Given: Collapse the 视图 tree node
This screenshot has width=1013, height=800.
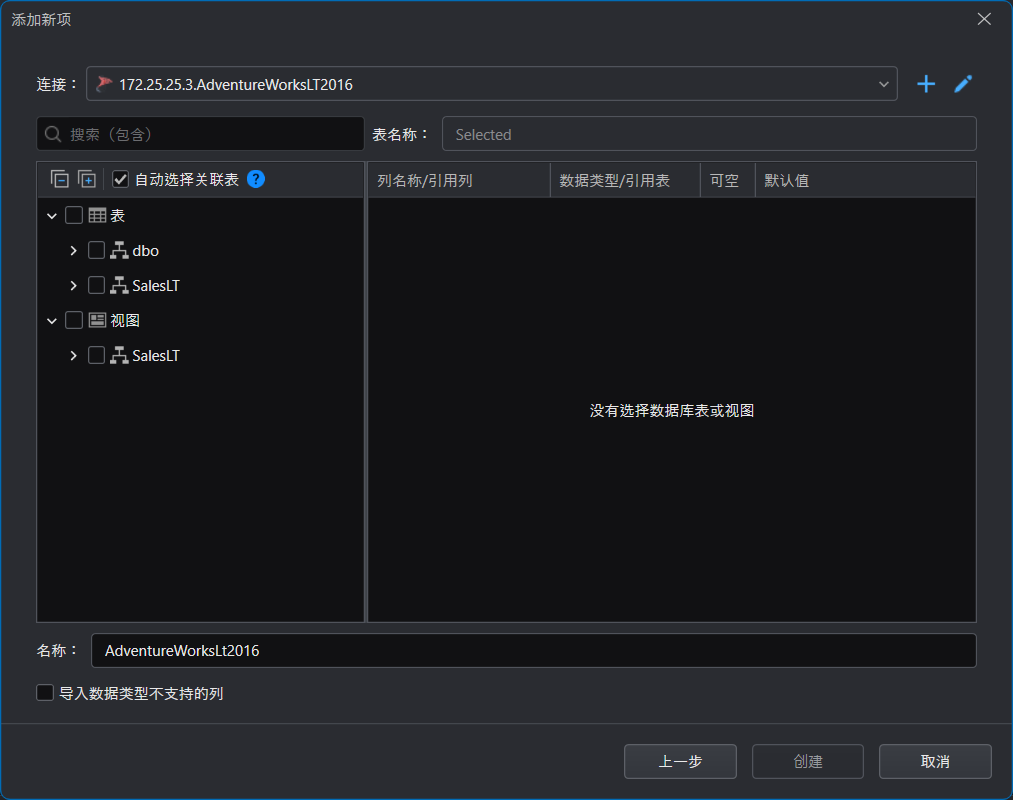Looking at the screenshot, I should (x=52, y=321).
